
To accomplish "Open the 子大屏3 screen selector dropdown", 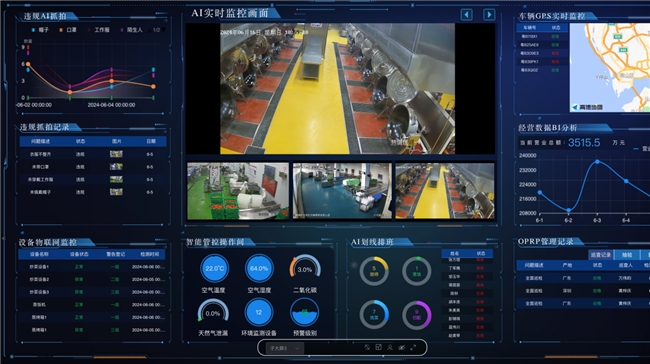I will (x=285, y=348).
